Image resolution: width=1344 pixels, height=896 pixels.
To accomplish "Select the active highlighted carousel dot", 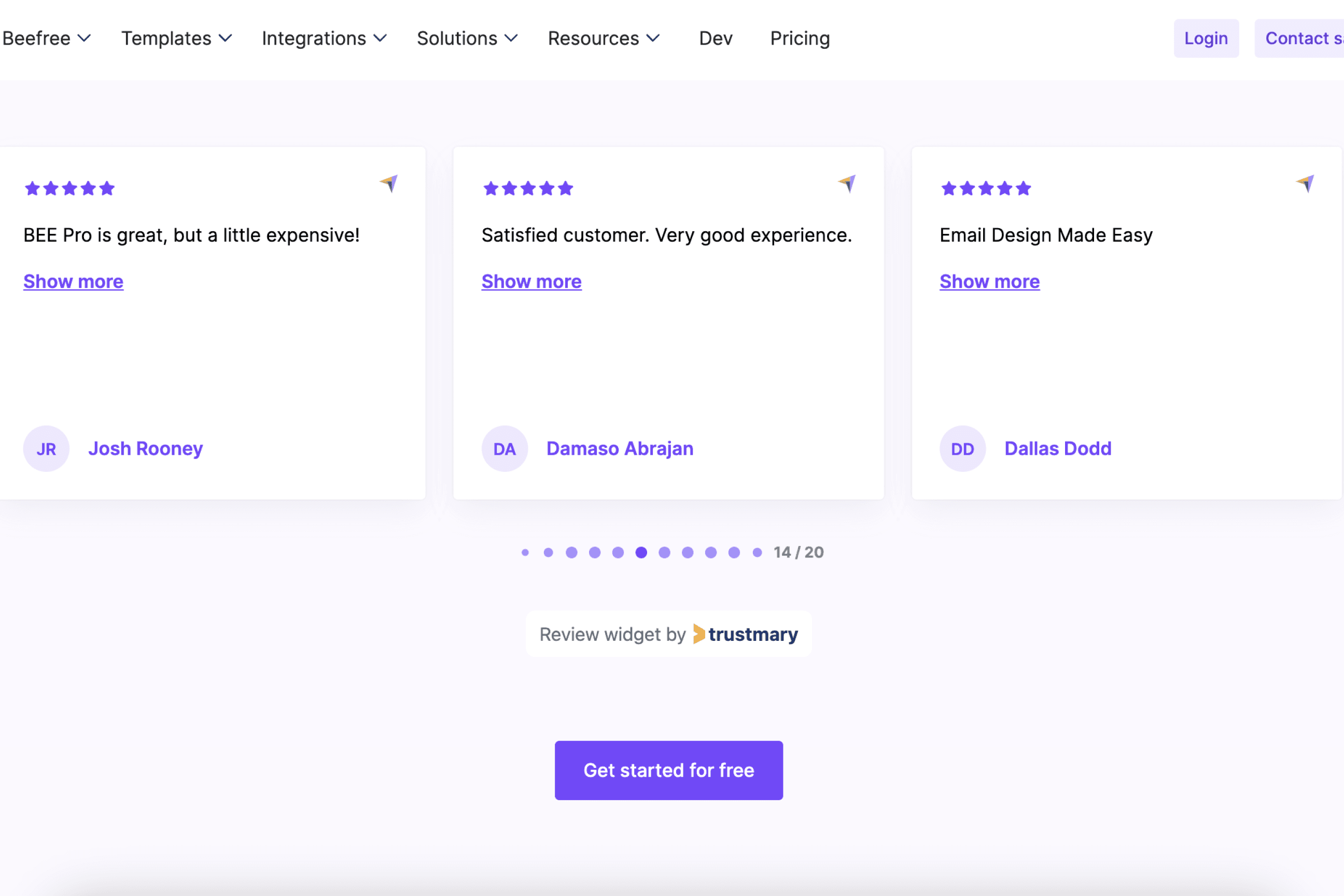I will 641,553.
